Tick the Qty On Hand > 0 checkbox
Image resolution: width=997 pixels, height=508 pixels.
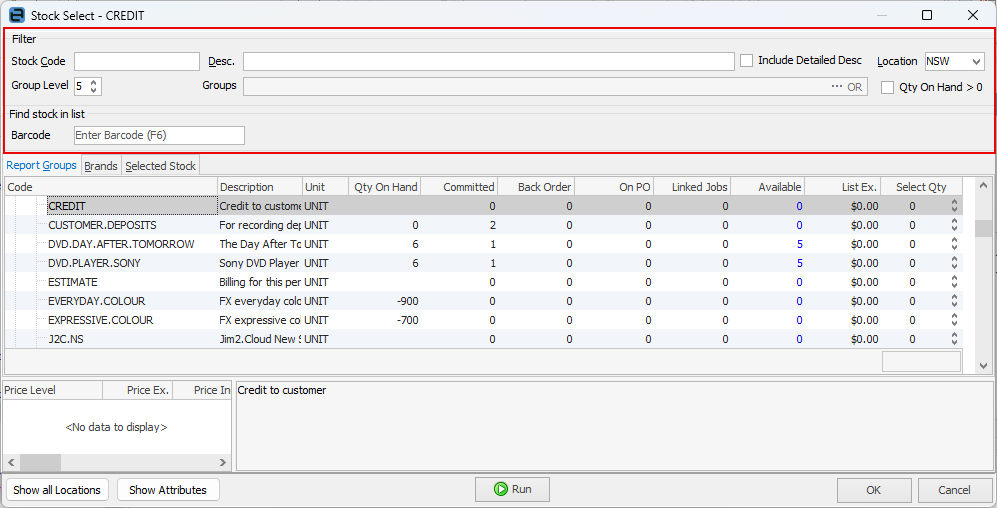(888, 88)
